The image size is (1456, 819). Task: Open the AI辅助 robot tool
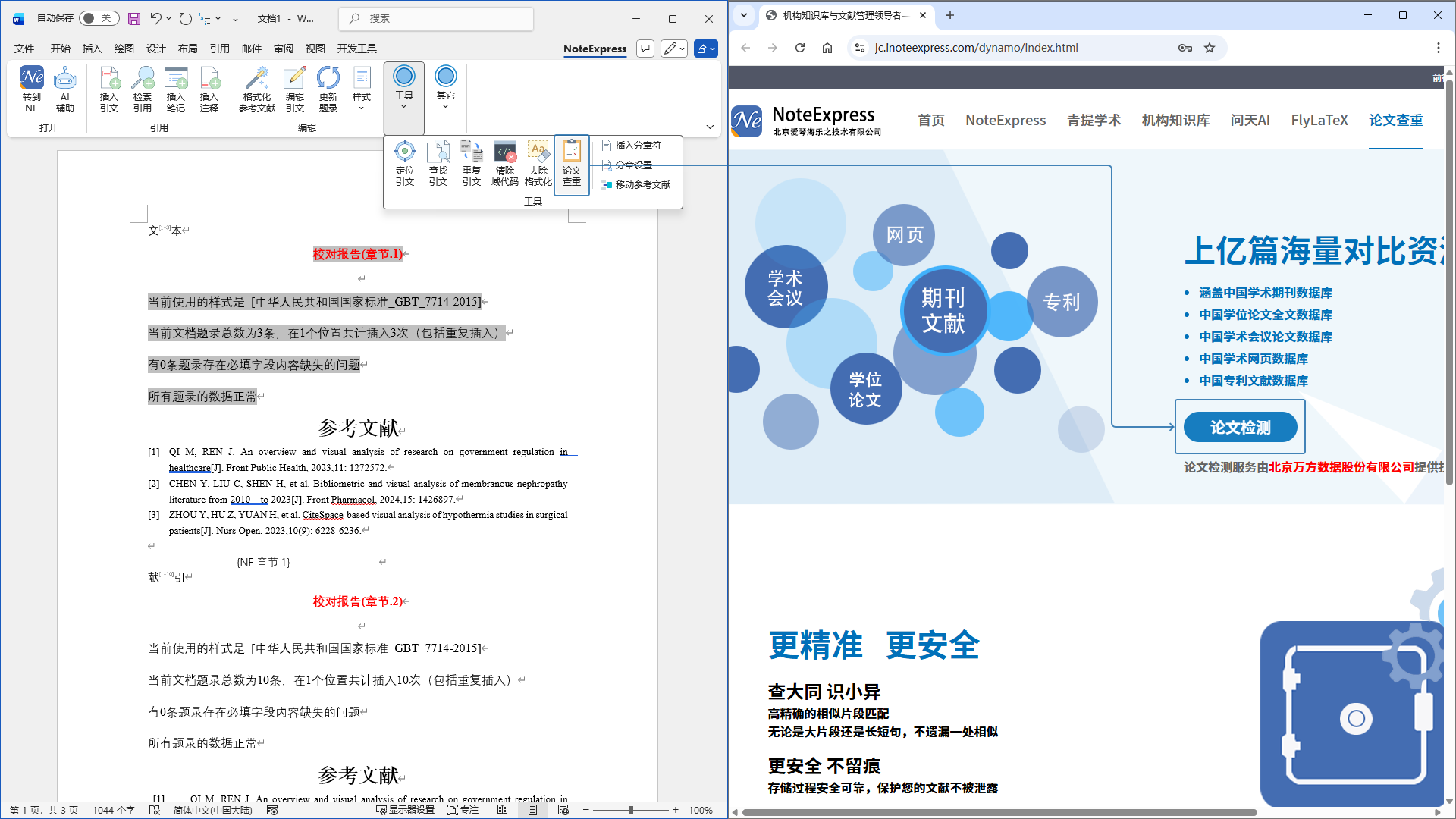point(65,89)
